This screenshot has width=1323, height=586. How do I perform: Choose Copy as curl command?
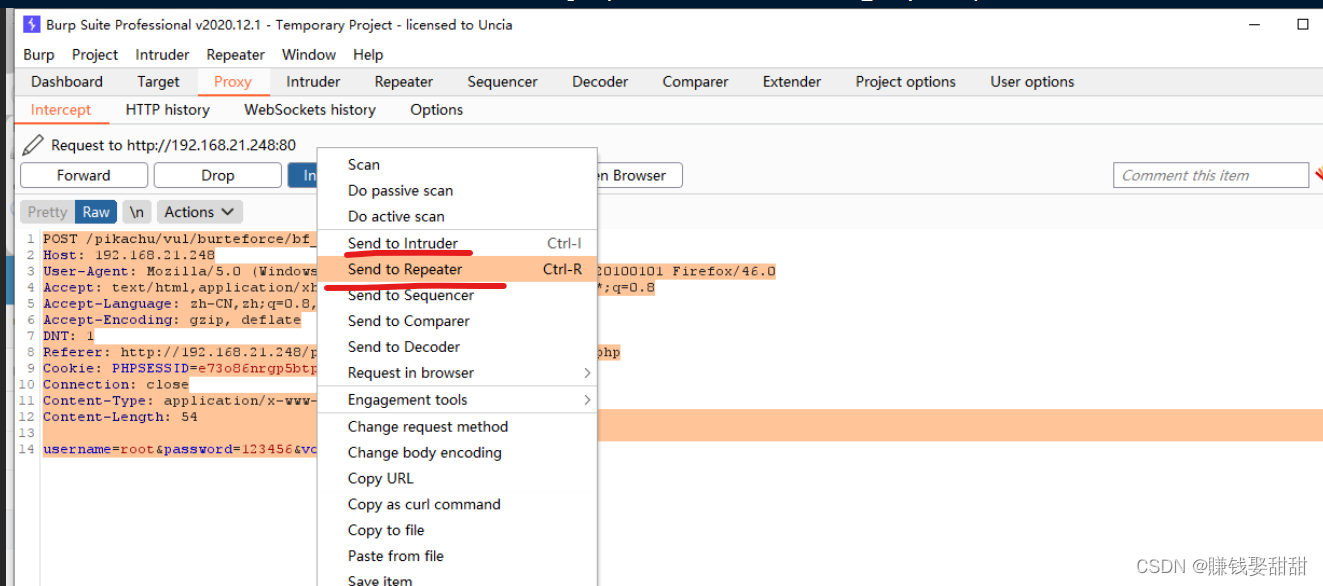[x=457, y=505]
